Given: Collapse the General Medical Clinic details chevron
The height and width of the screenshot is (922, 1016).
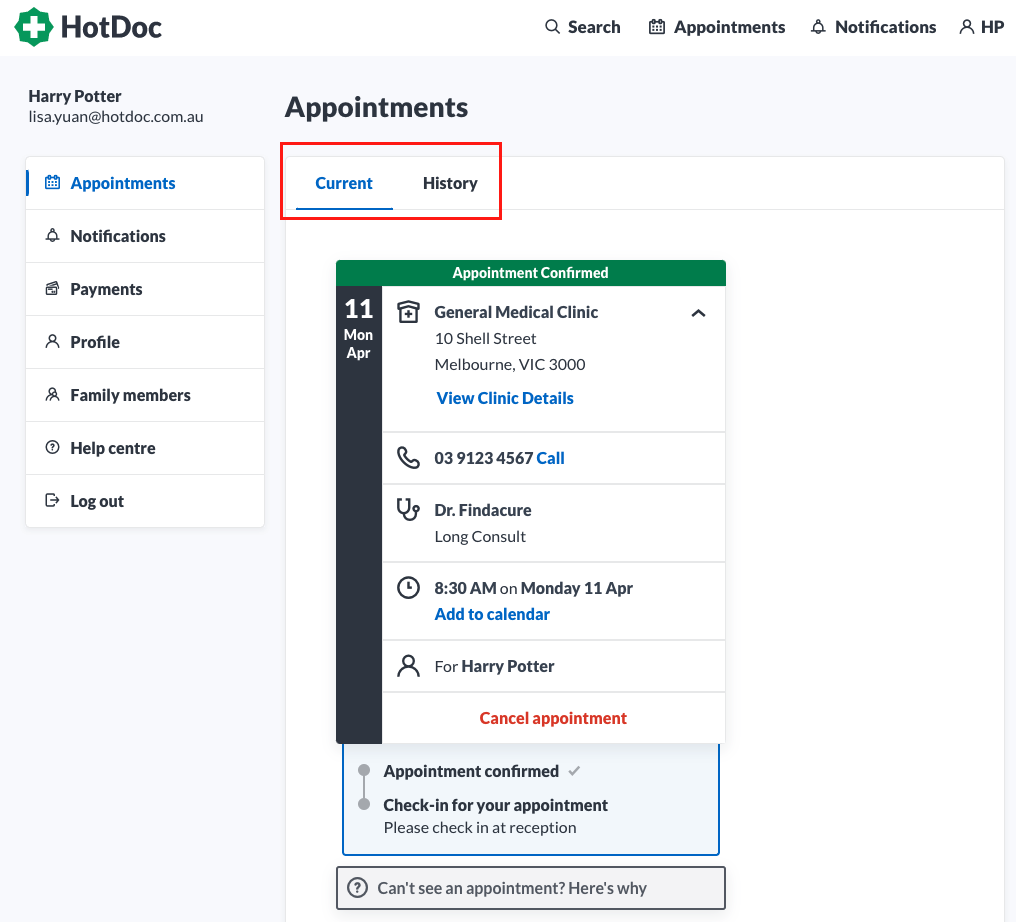Looking at the screenshot, I should point(698,313).
